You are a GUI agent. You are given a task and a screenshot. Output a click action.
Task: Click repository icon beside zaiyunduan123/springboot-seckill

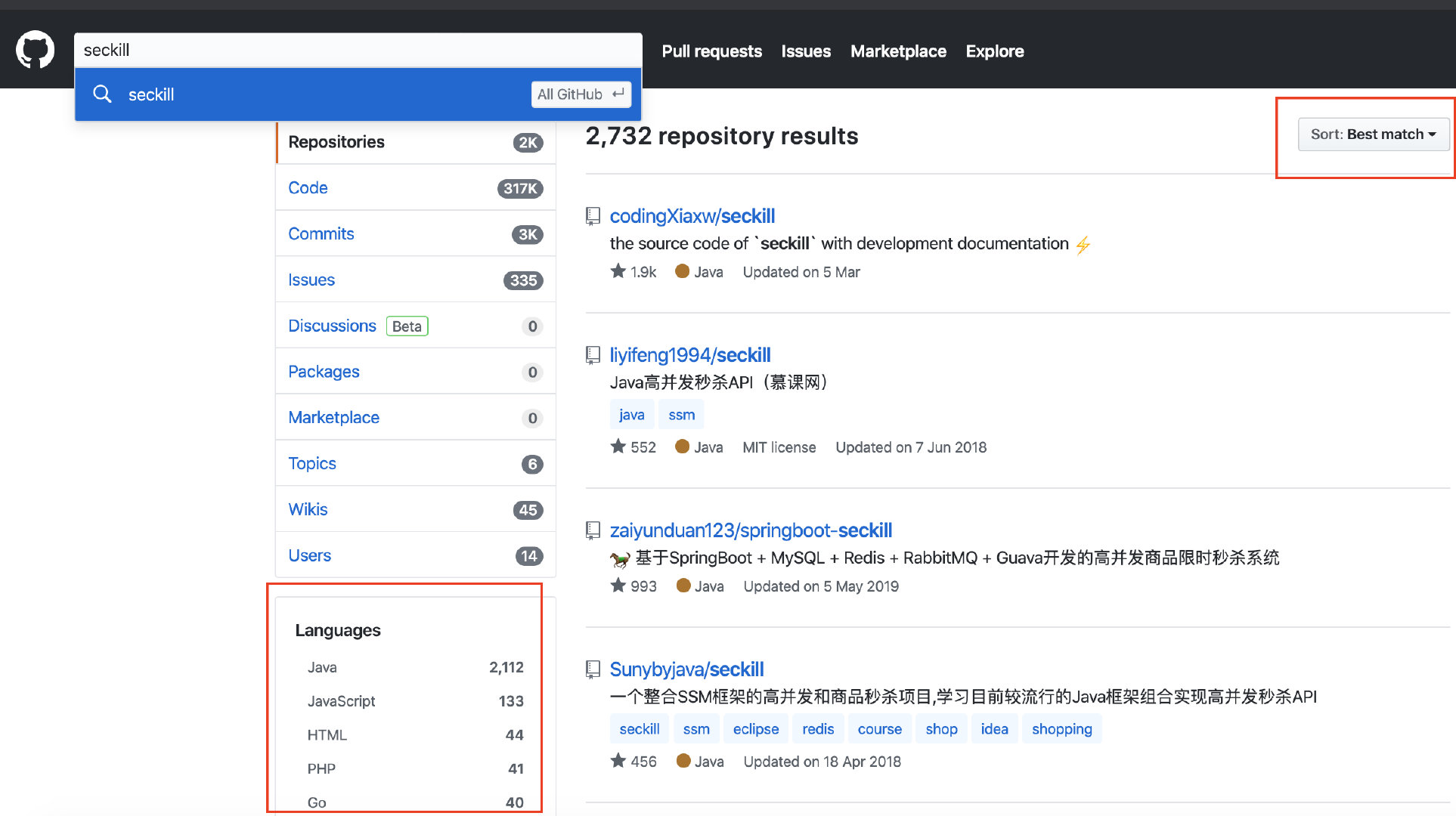tap(593, 530)
